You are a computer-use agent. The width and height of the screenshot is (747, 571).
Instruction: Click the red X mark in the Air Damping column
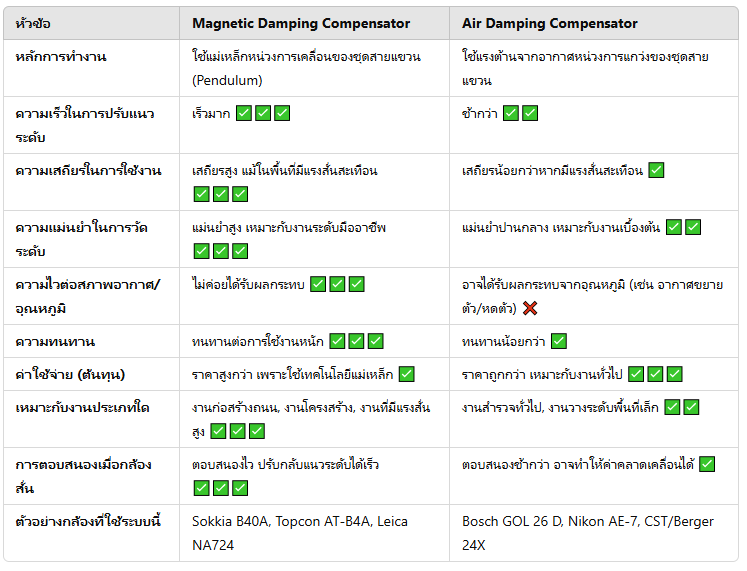coord(531,309)
